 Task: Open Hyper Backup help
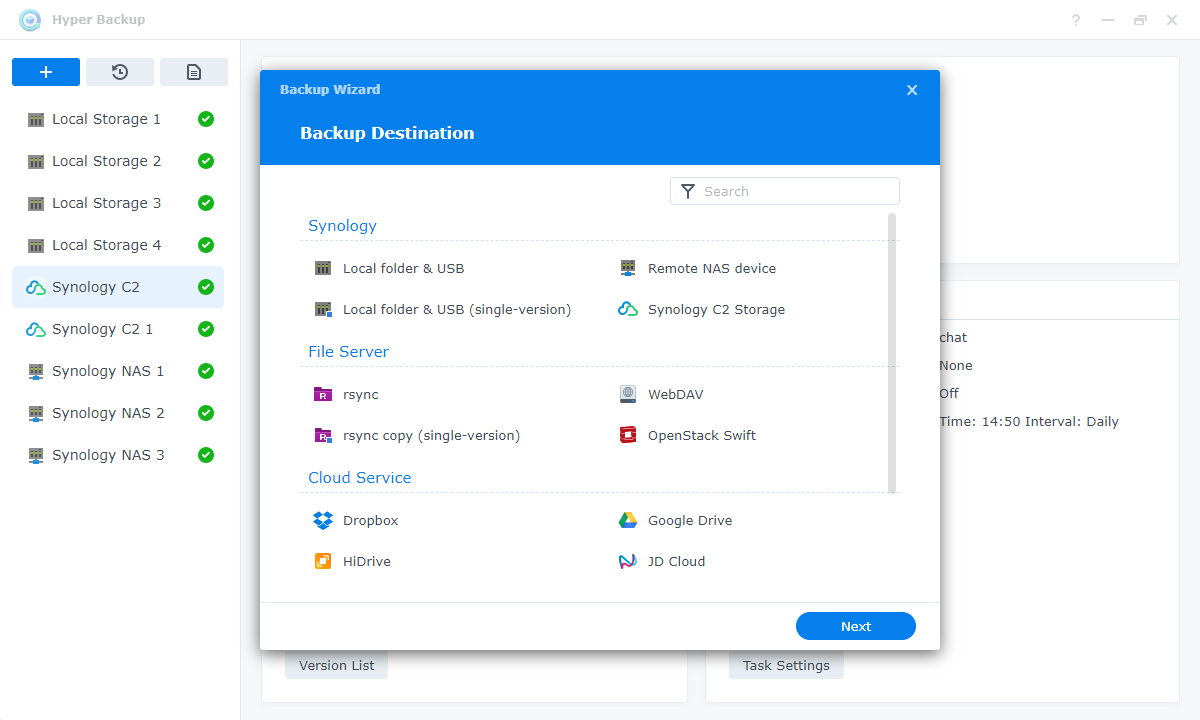click(x=1075, y=19)
